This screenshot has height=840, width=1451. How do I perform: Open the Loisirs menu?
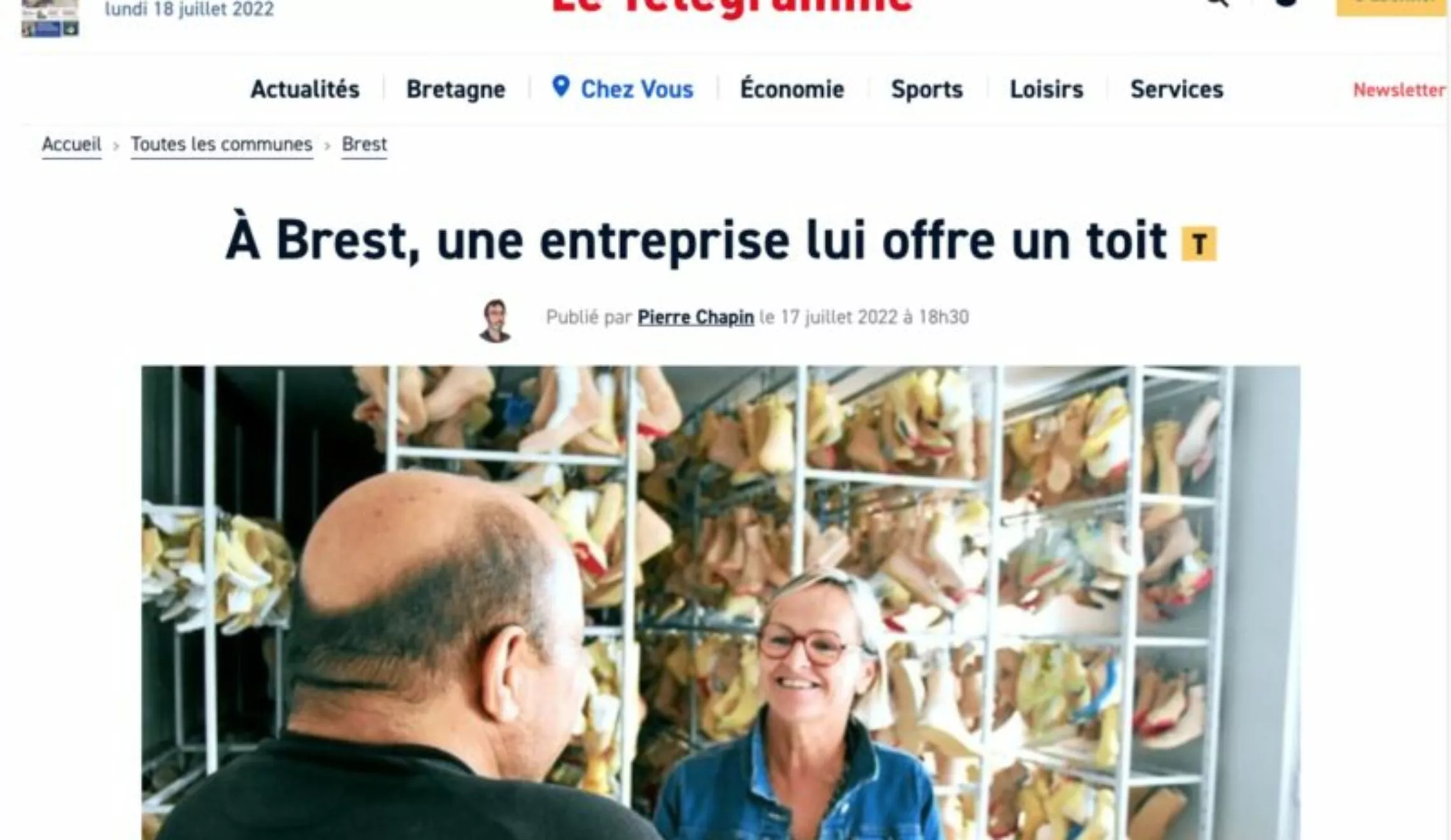tap(1046, 89)
